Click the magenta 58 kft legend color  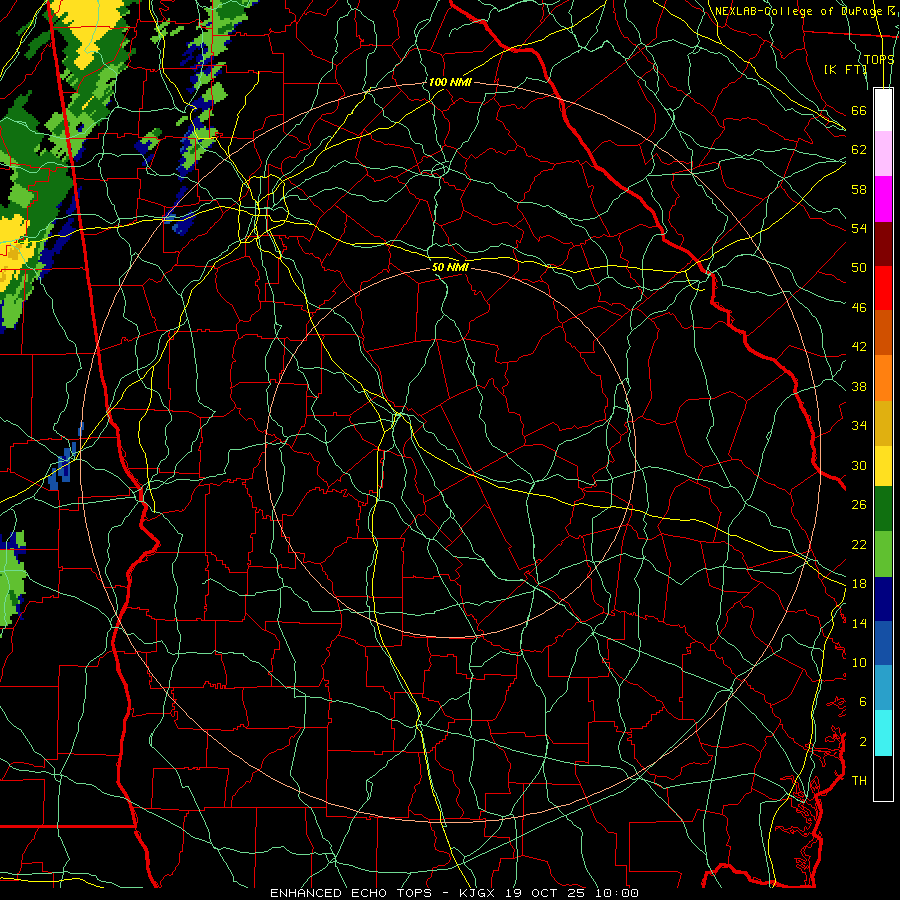coord(883,199)
